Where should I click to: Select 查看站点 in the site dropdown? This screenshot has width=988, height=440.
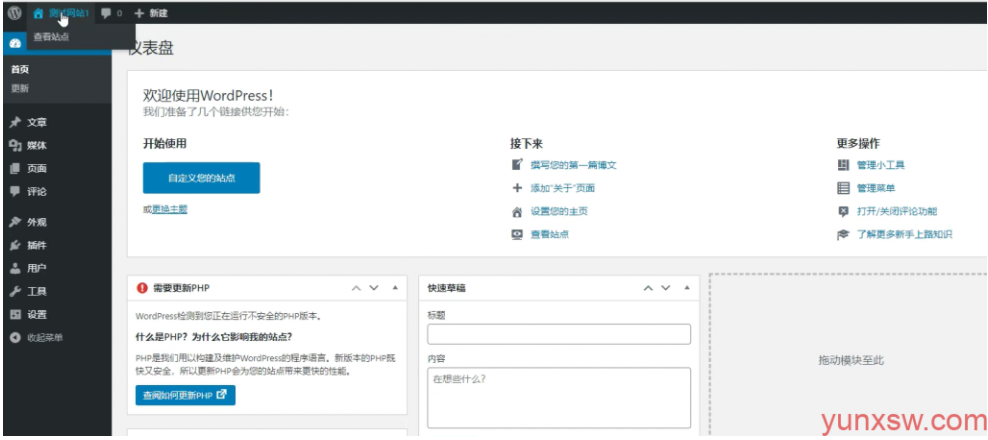click(x=52, y=37)
